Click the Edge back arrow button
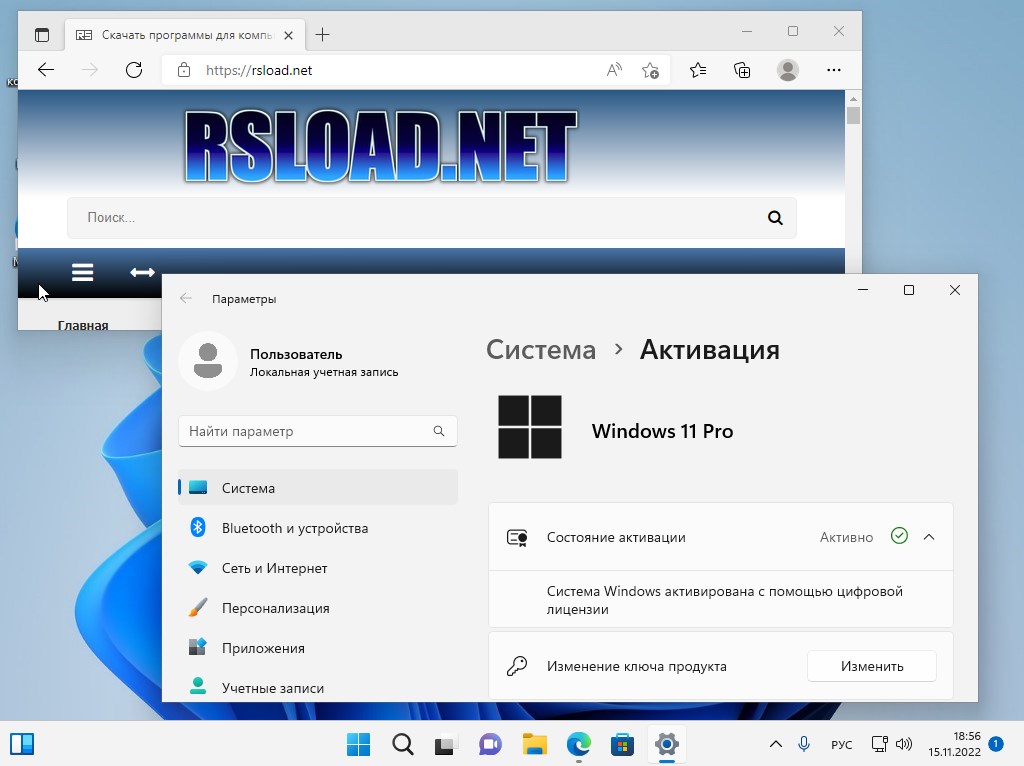The width and height of the screenshot is (1024, 766). pyautogui.click(x=46, y=70)
